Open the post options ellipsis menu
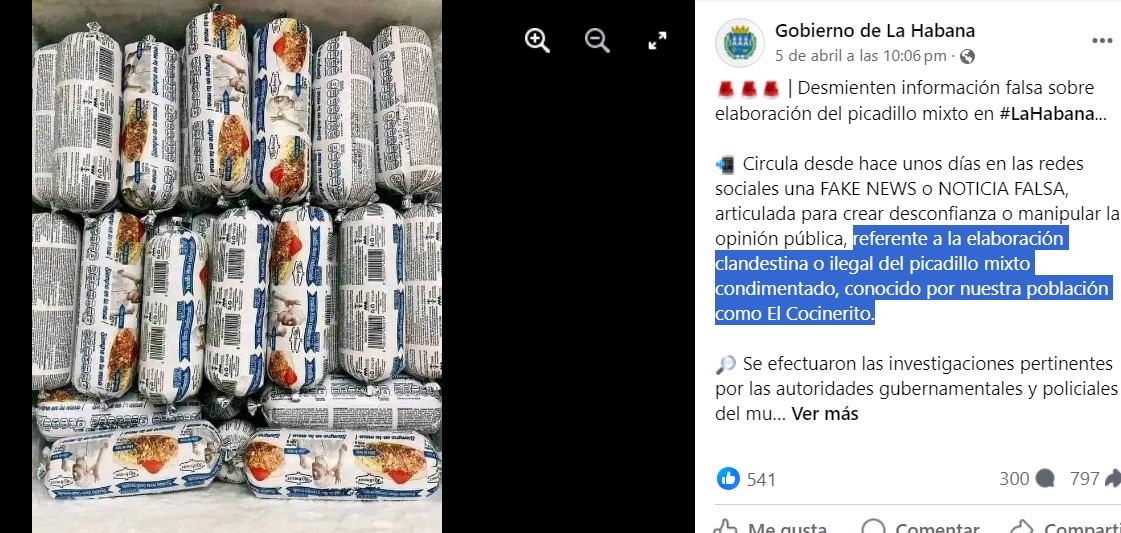 tap(1102, 41)
